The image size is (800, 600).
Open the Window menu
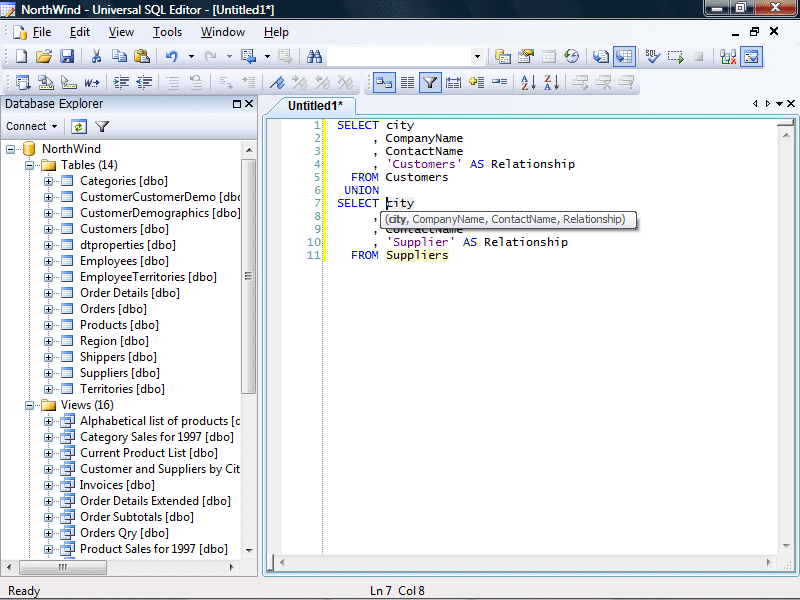click(x=223, y=32)
